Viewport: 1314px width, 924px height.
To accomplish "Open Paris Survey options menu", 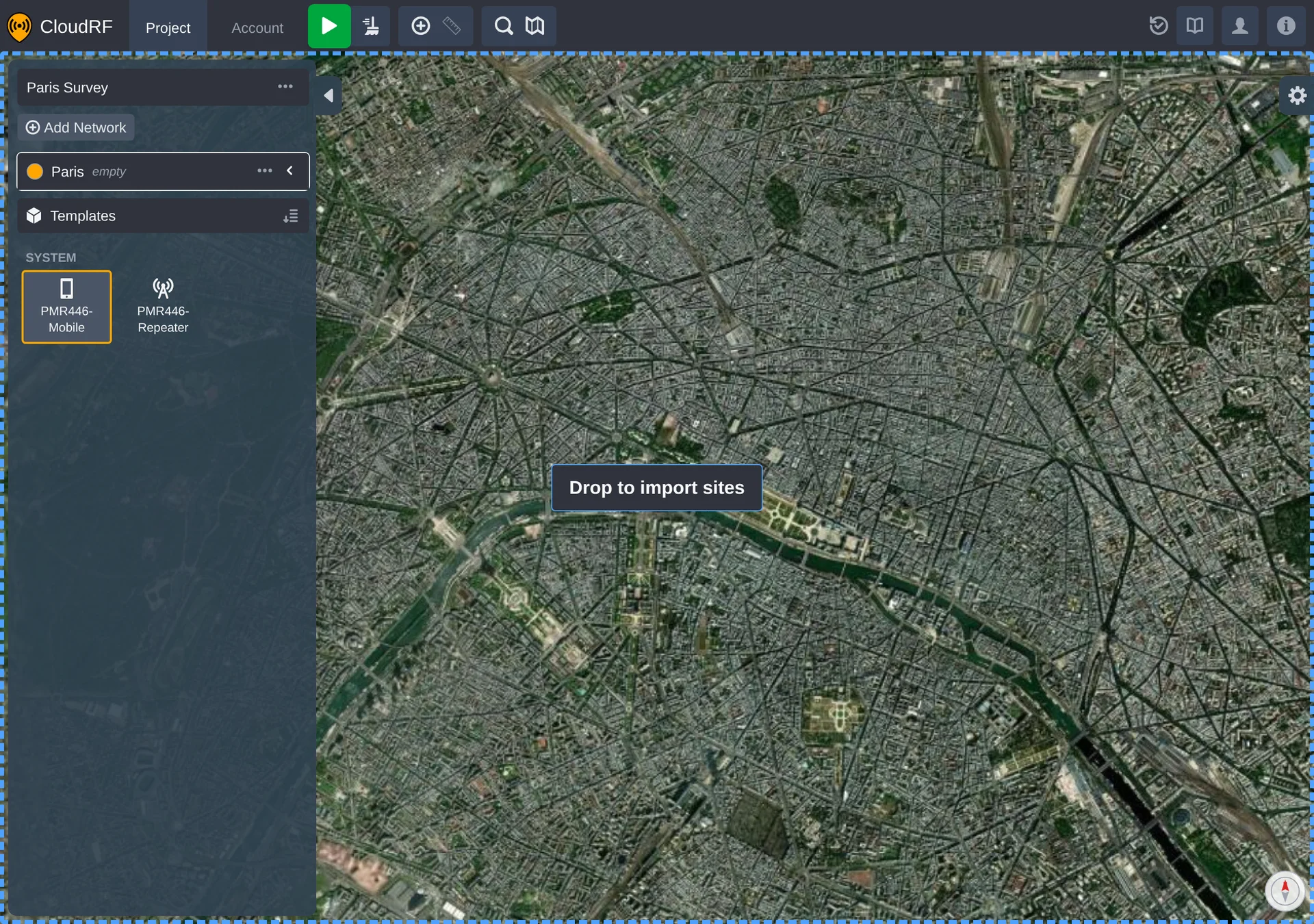I will point(285,87).
